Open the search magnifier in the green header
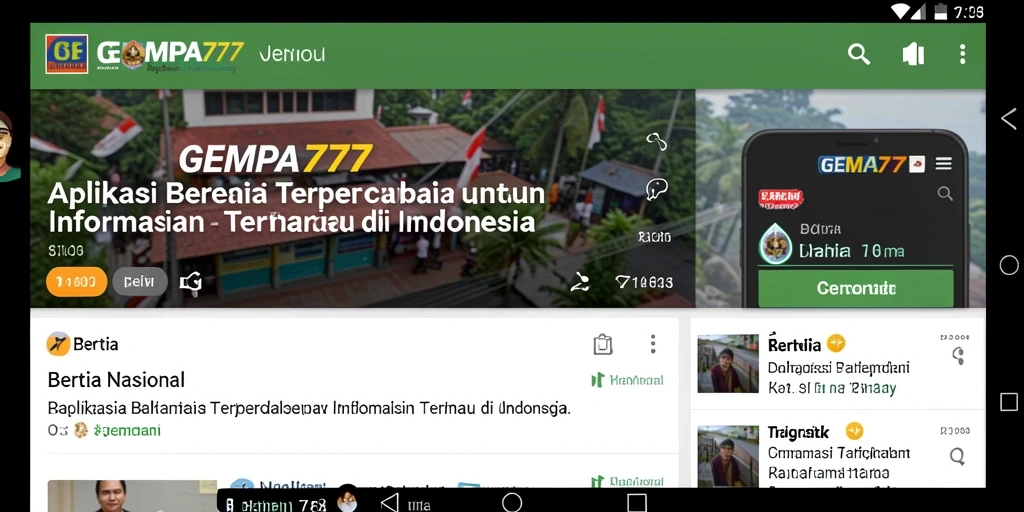 [x=859, y=54]
